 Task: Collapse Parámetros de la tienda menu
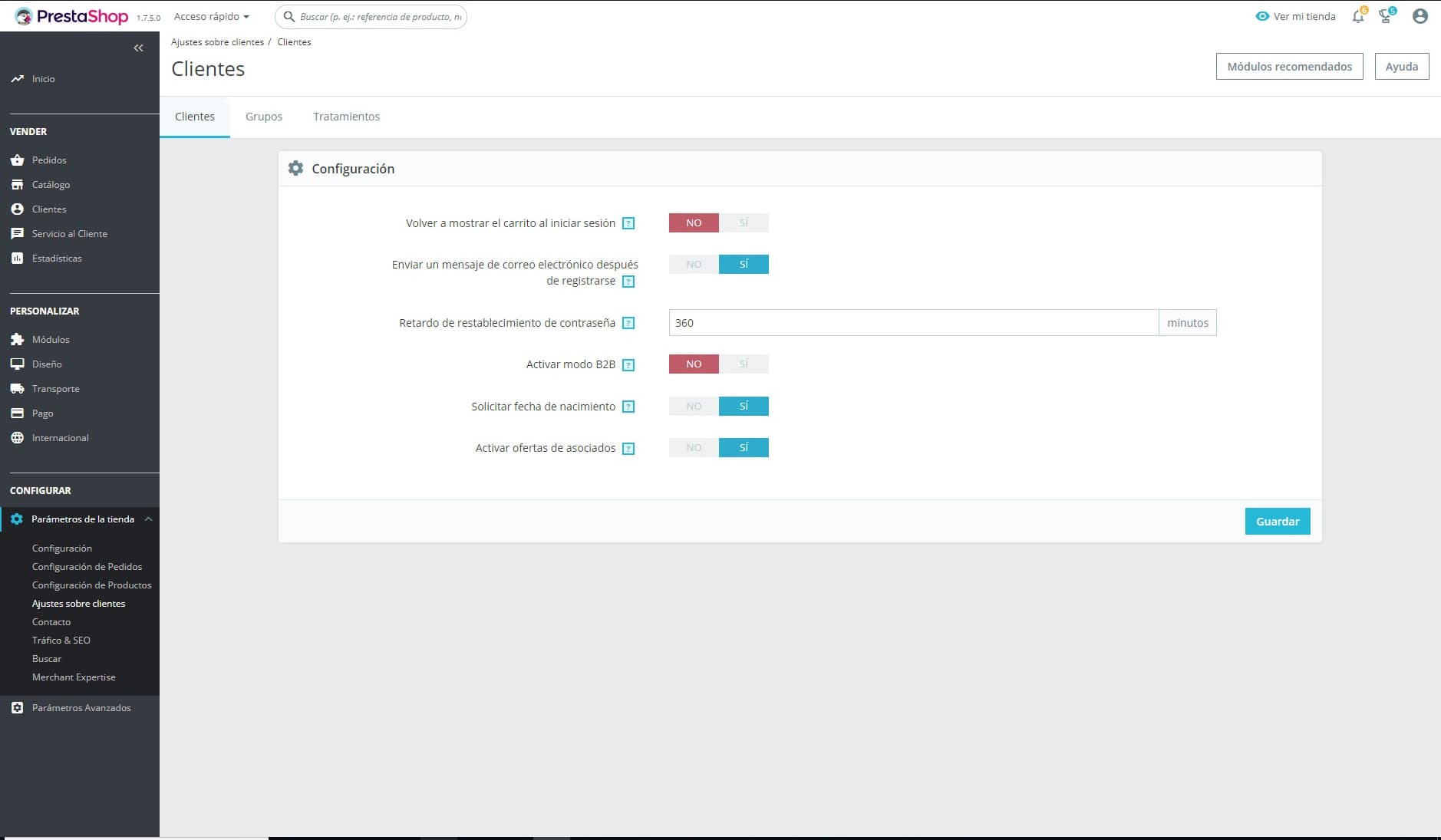[148, 519]
